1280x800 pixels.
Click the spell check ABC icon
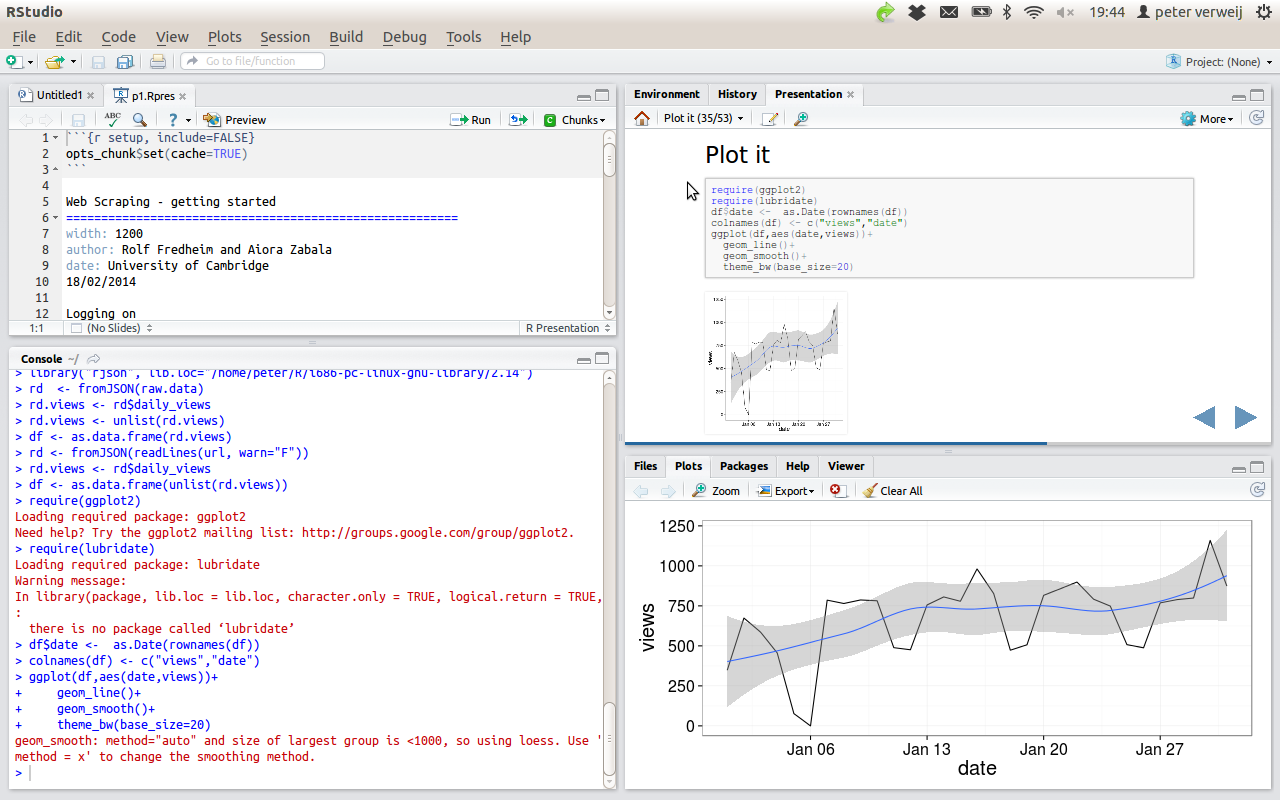point(112,119)
